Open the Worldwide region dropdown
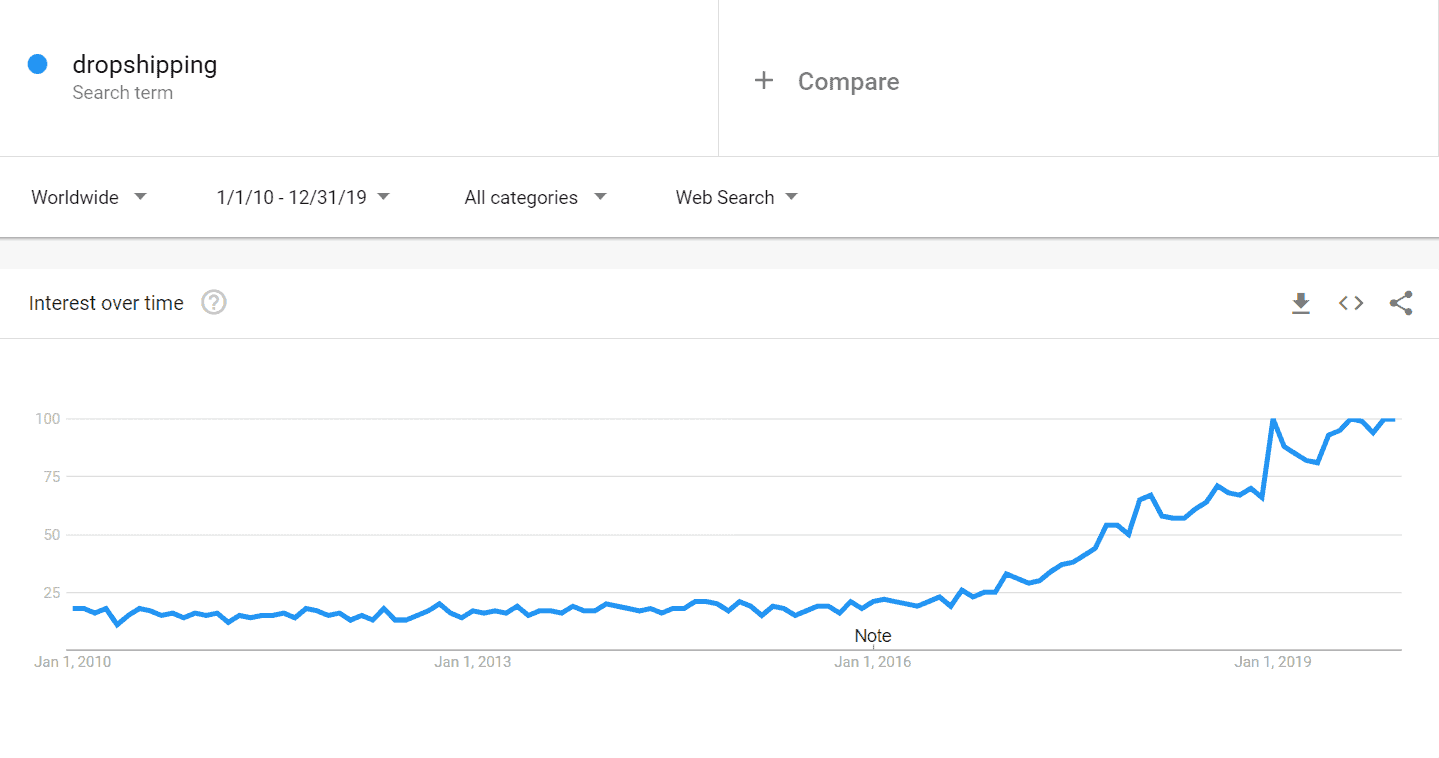1439x758 pixels. 88,197
